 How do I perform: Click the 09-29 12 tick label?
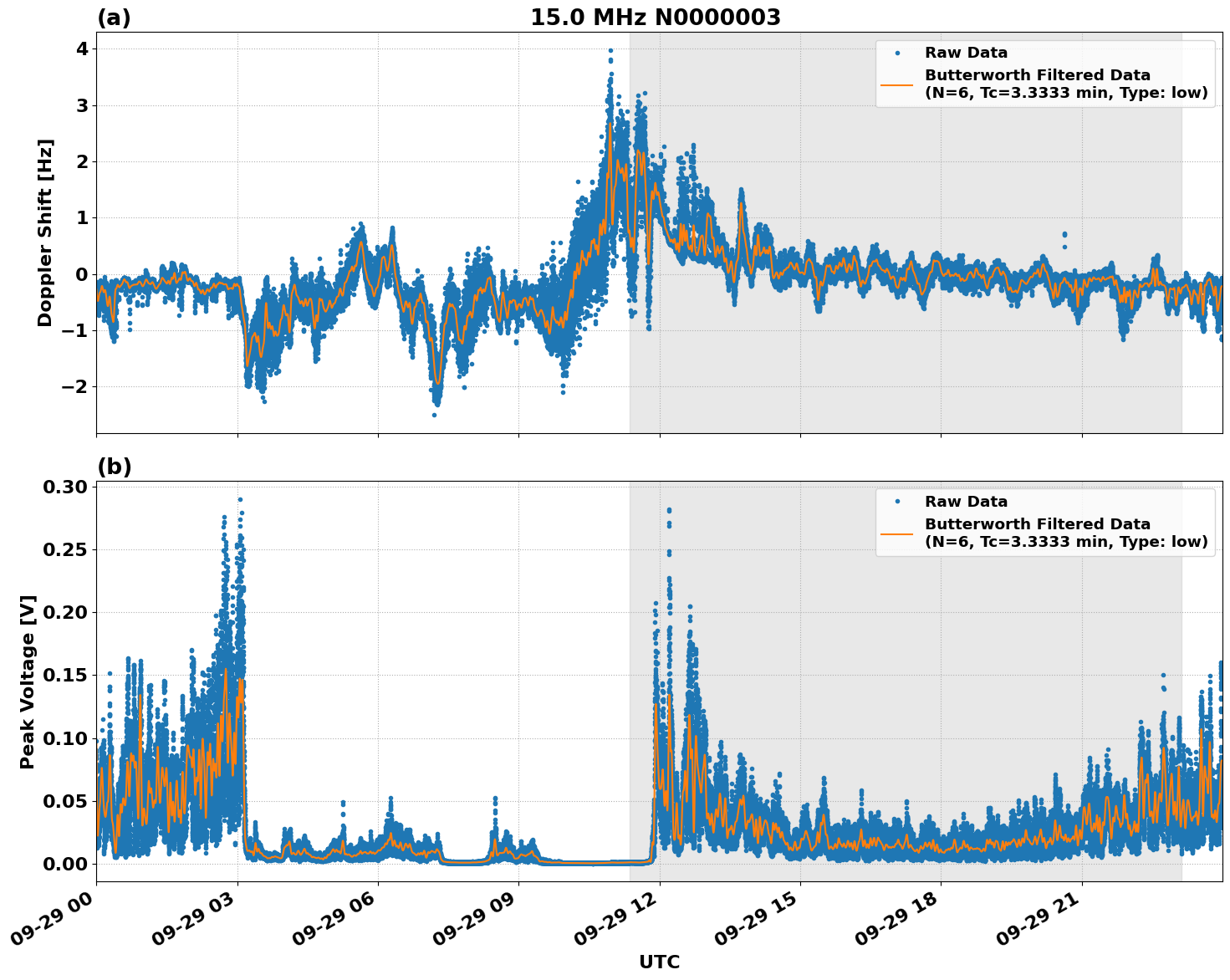pos(615,919)
